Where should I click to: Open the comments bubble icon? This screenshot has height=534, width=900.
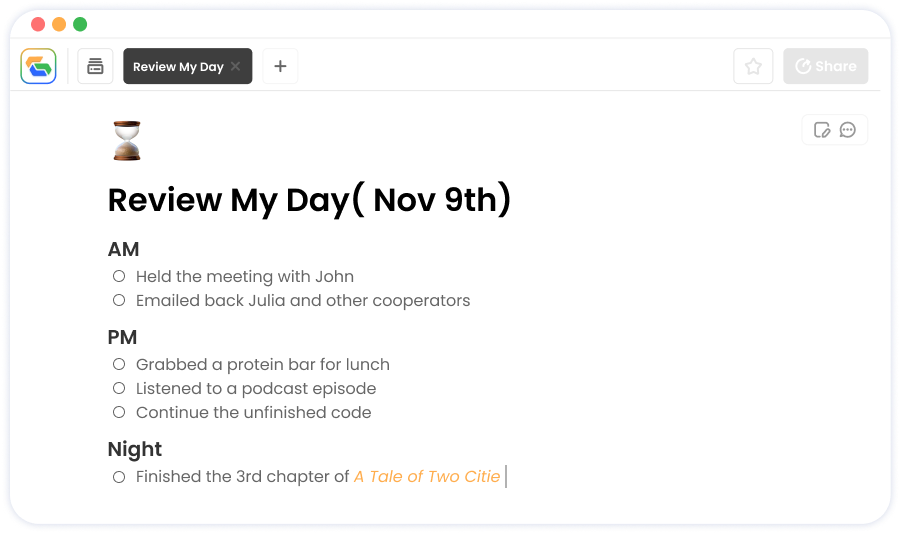pos(847,130)
